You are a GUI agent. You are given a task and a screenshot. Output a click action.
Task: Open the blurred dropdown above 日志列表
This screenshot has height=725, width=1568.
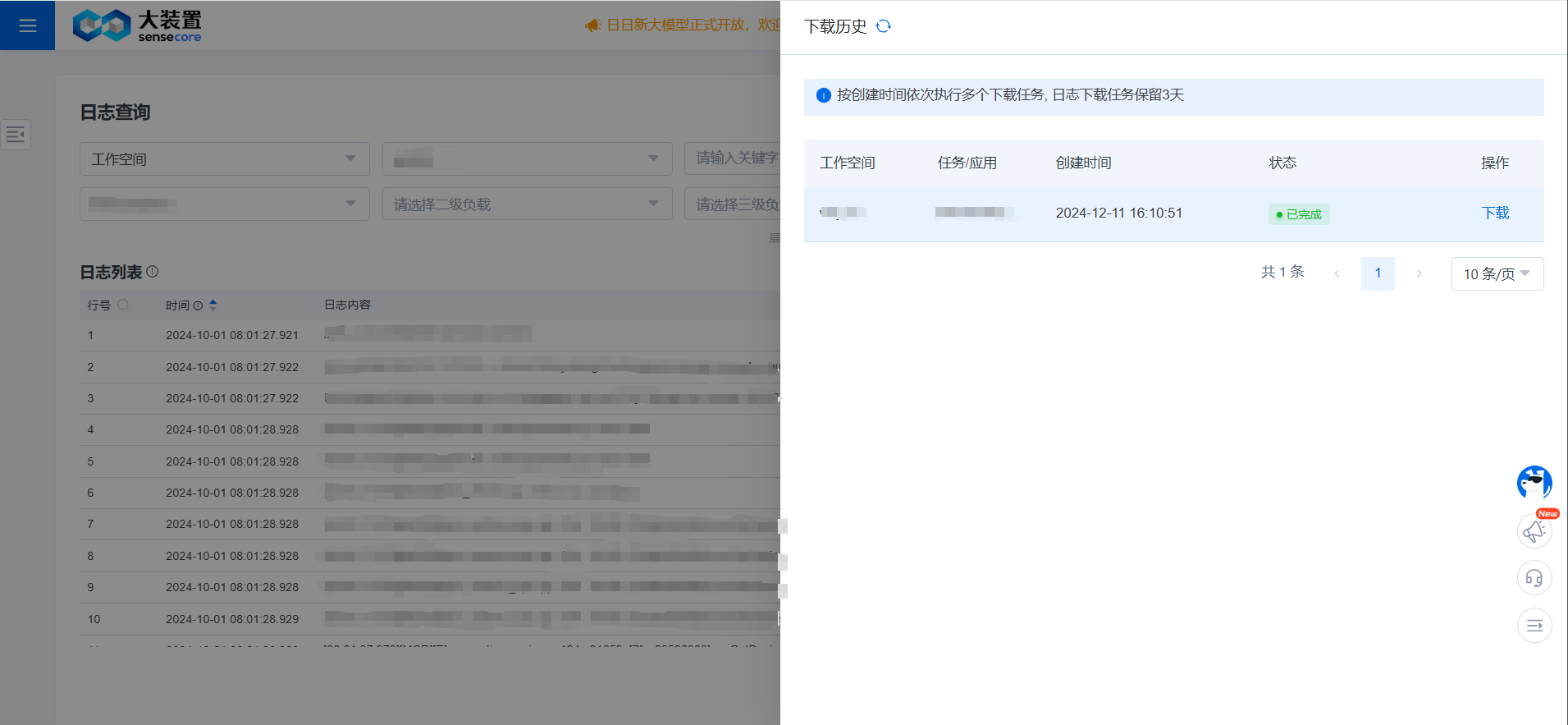coord(224,204)
